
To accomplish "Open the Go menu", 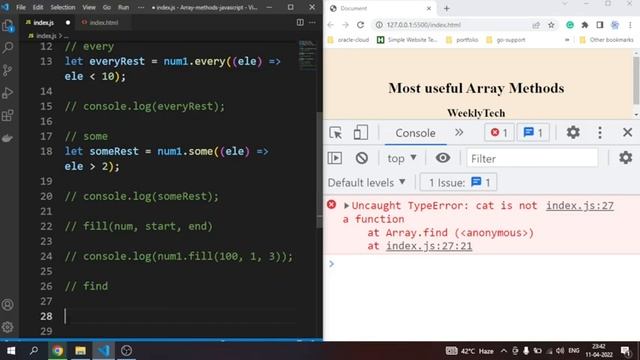I will (x=107, y=7).
